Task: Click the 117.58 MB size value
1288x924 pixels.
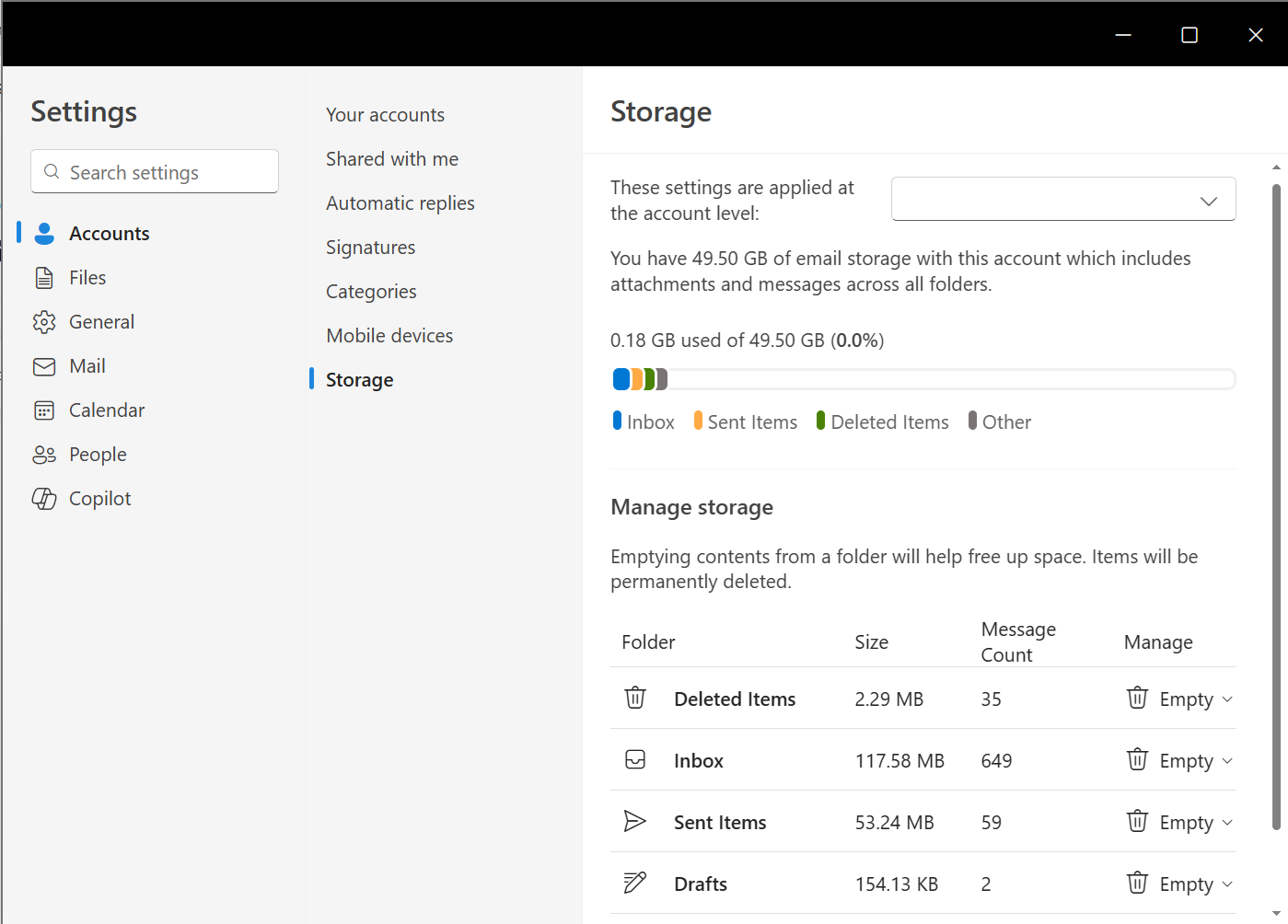Action: [x=899, y=761]
